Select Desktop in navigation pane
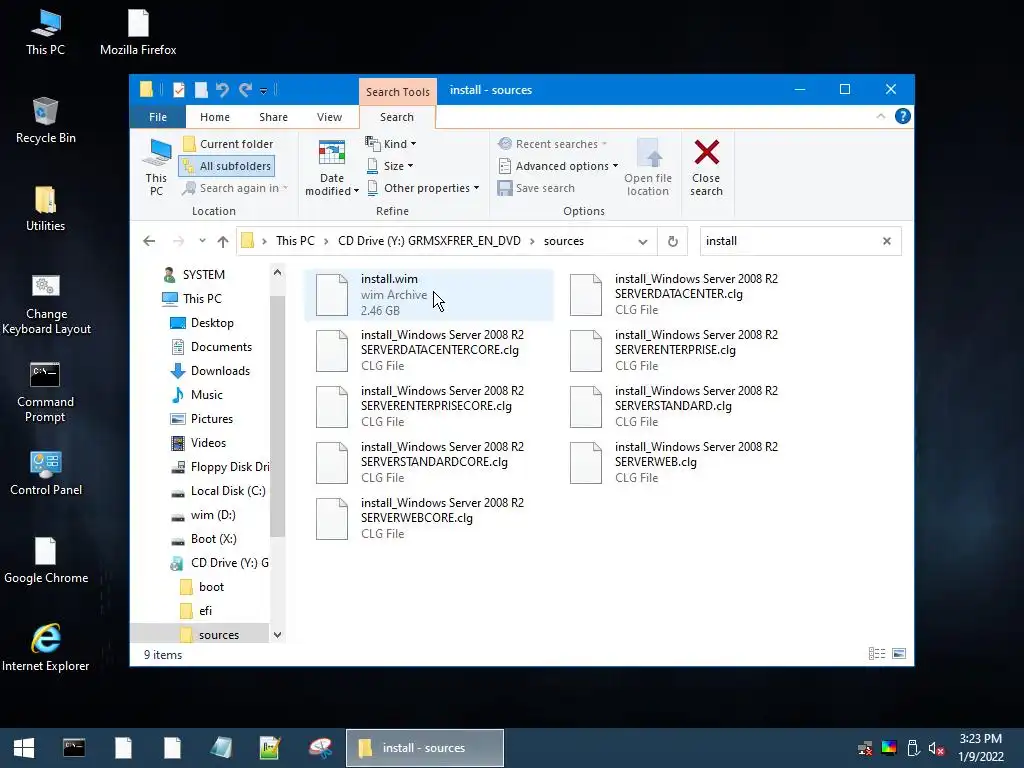This screenshot has width=1024, height=768. [x=212, y=323]
